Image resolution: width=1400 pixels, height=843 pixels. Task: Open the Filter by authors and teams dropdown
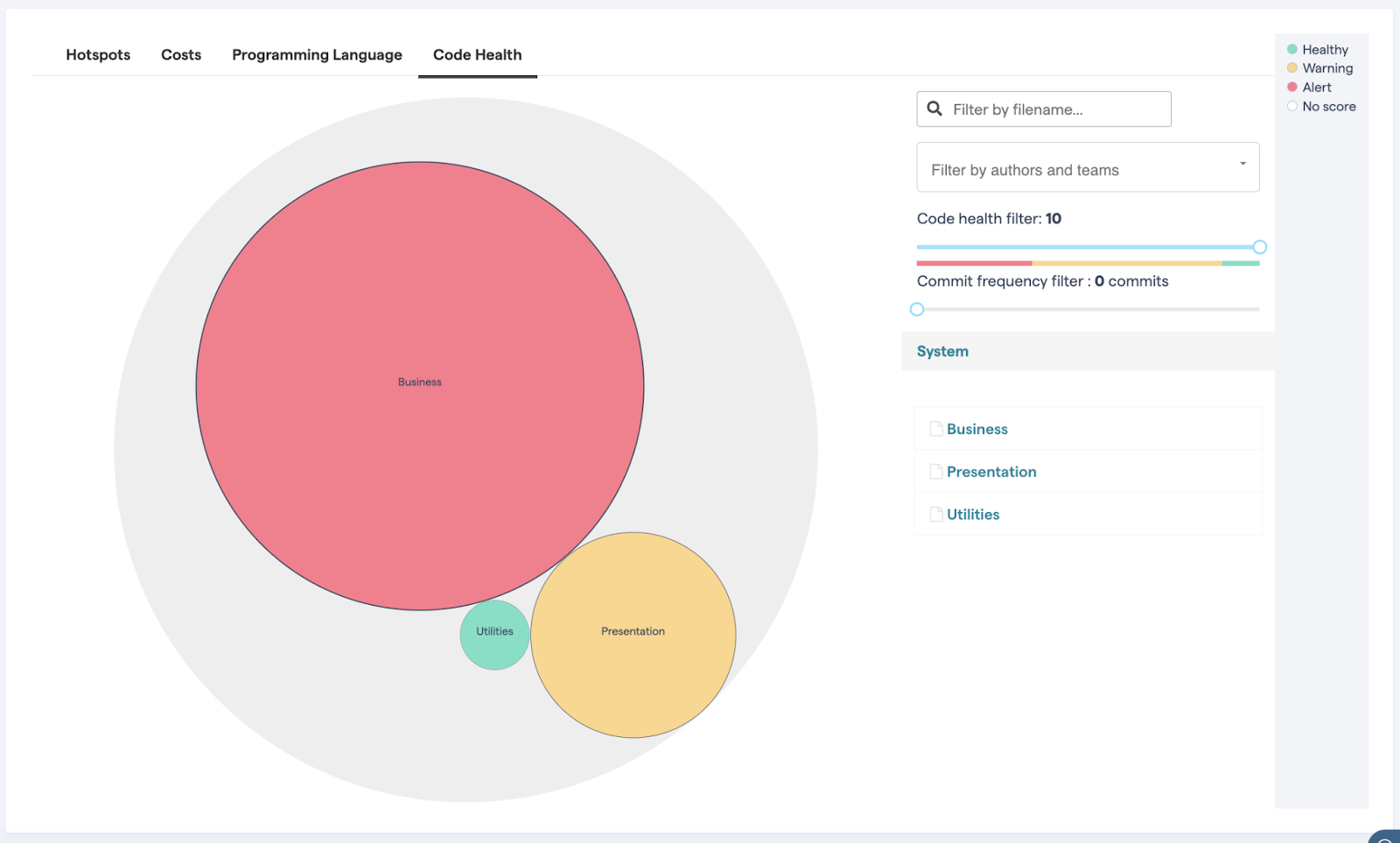tap(1088, 167)
